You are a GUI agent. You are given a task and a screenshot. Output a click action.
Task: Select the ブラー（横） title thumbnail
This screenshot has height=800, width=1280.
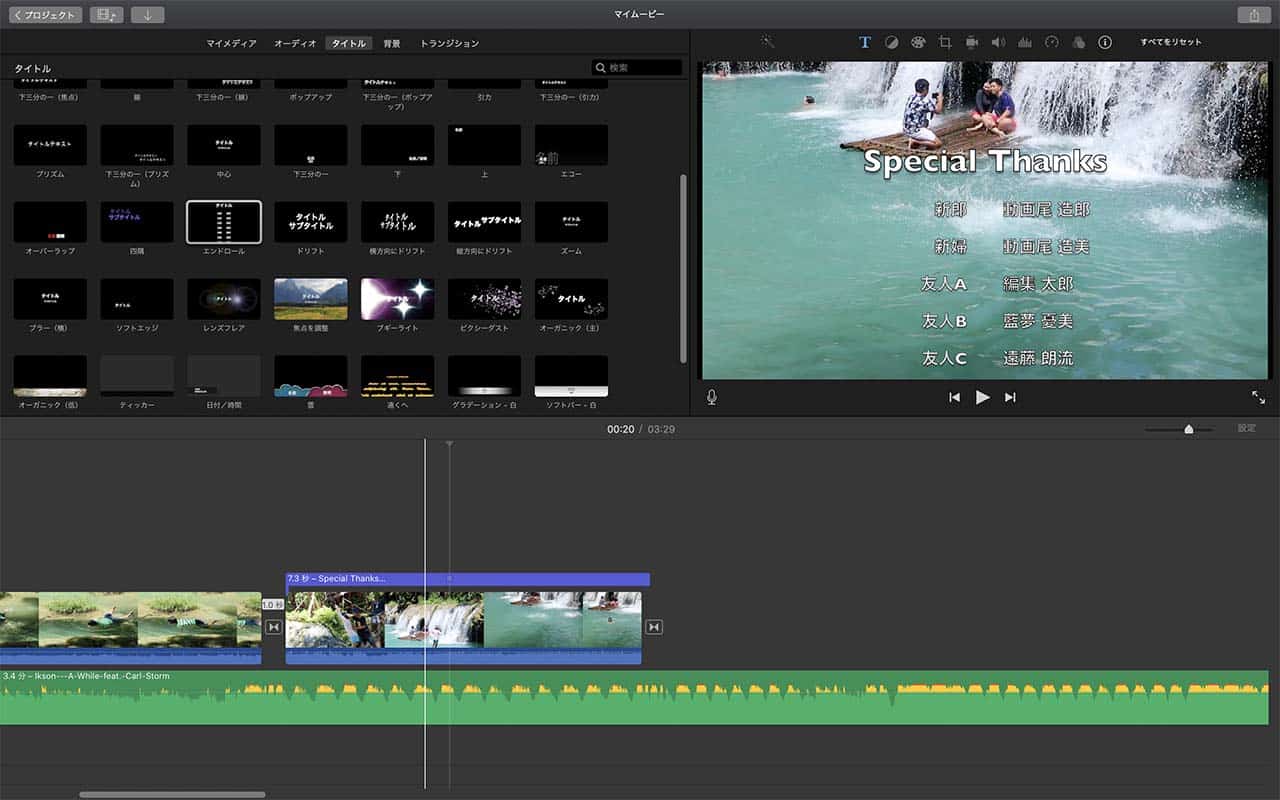(x=50, y=299)
